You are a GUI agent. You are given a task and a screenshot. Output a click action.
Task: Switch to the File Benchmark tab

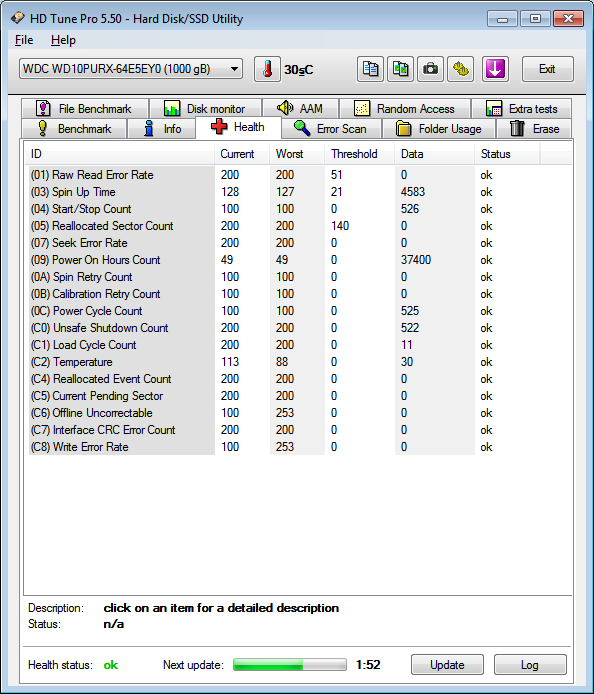(x=85, y=108)
